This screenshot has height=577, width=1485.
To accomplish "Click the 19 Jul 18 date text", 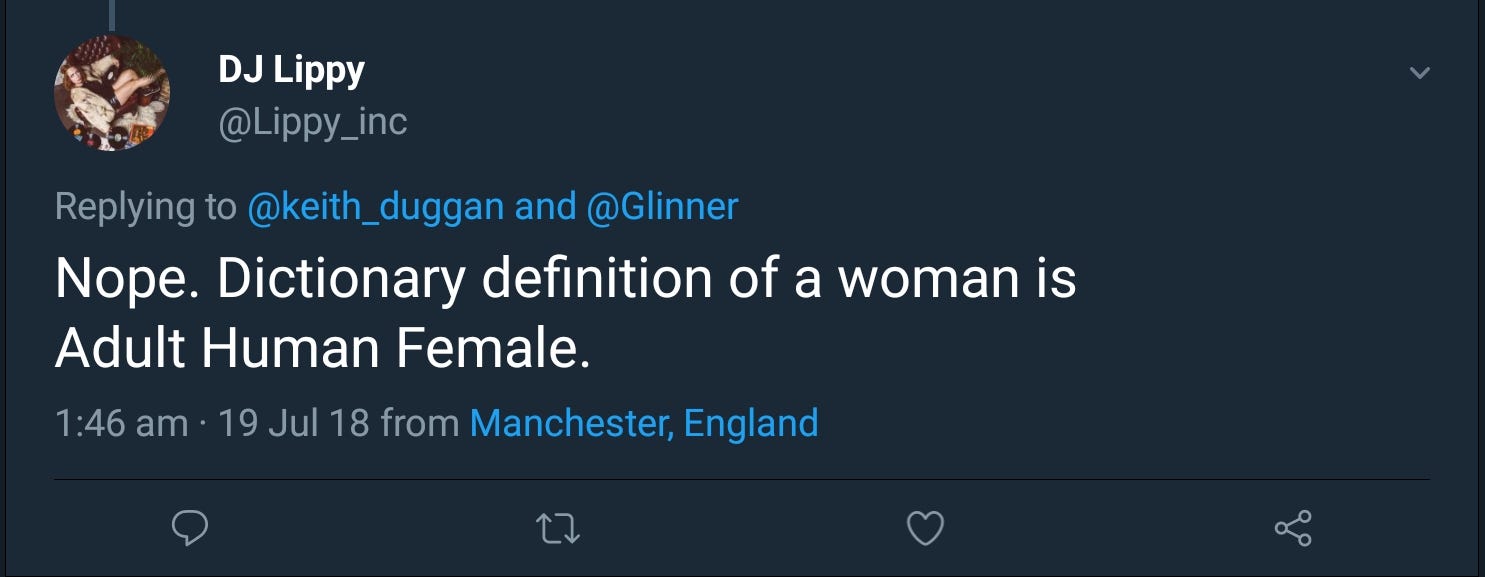I will coord(293,423).
